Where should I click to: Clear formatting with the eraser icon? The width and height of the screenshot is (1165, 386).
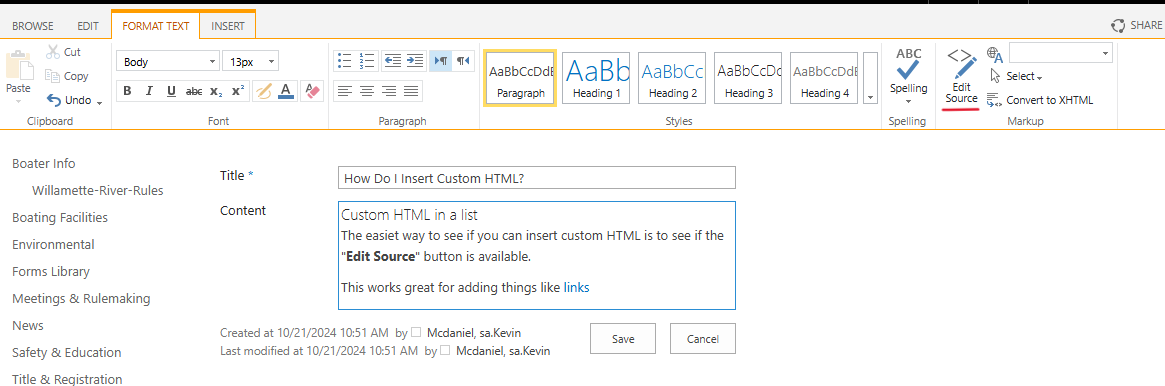click(312, 91)
